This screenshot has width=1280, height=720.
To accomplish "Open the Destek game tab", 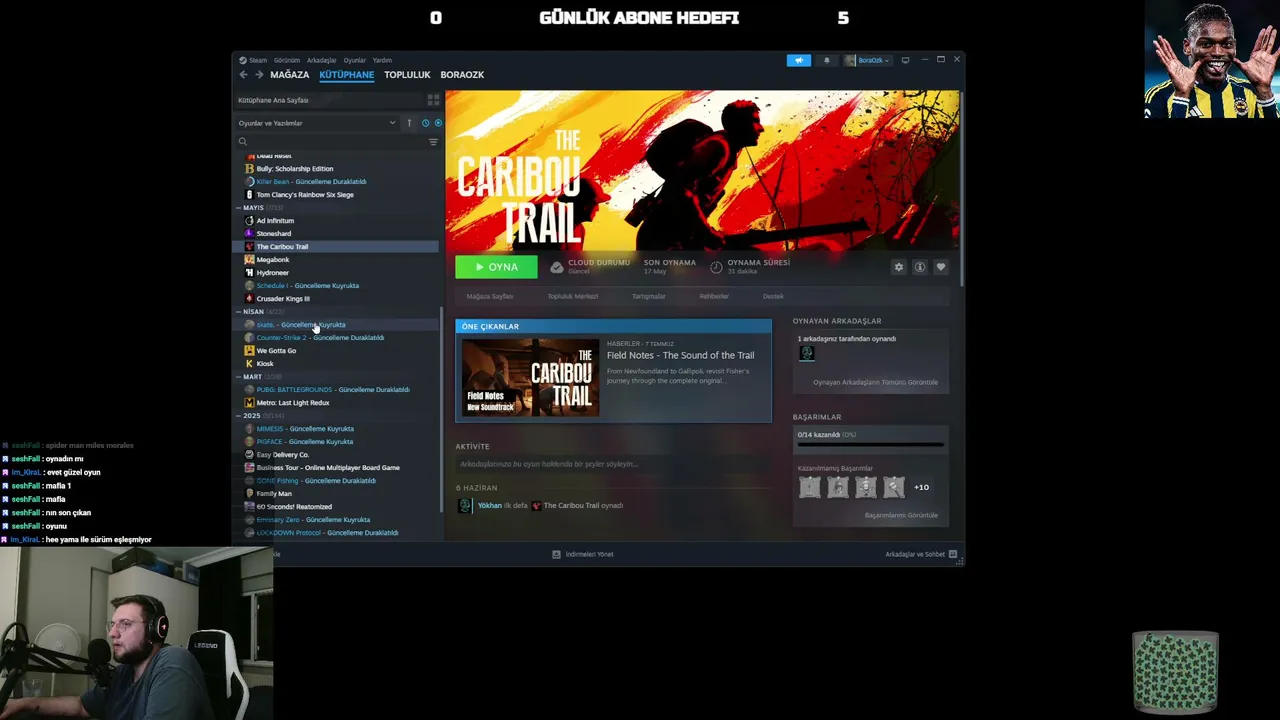I will pos(773,296).
